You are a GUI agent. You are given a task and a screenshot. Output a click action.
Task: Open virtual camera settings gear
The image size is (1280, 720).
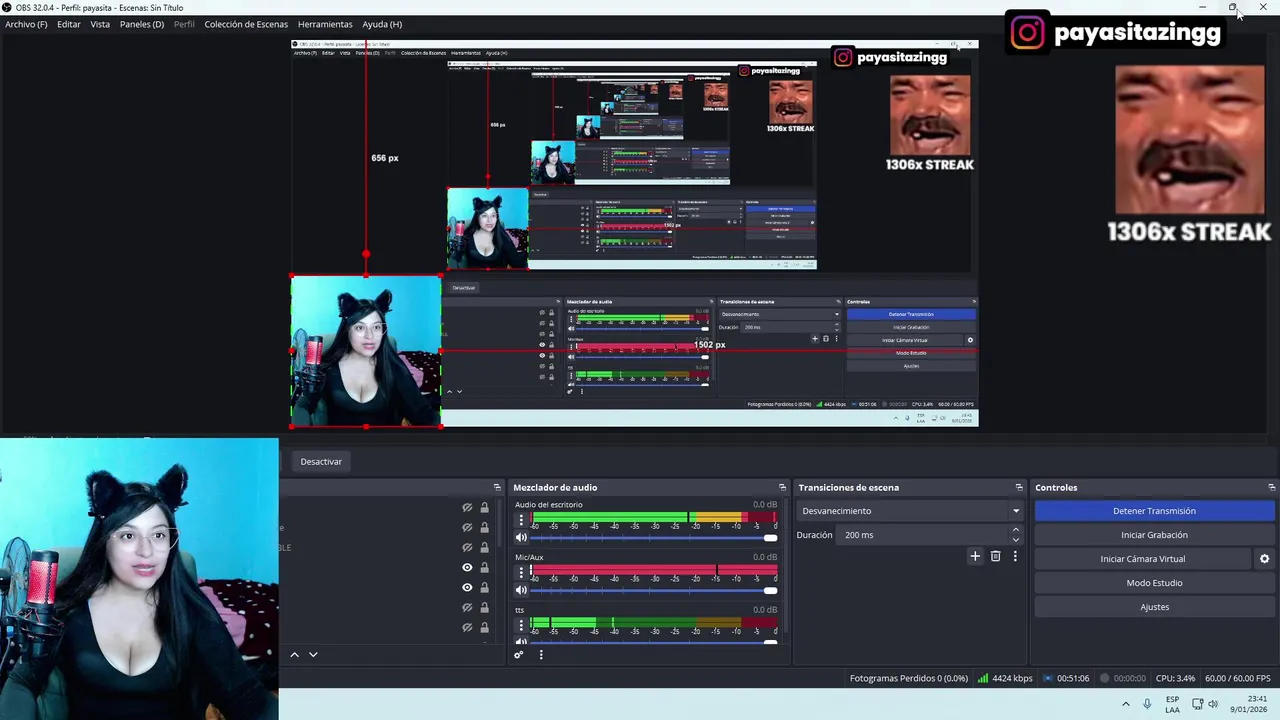tap(1264, 559)
